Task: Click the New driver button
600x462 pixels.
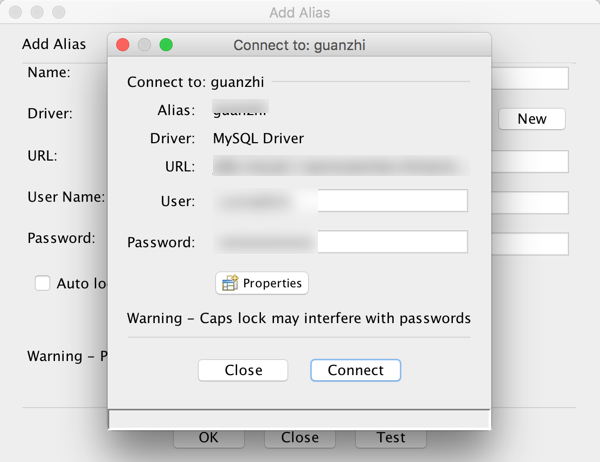Action: tap(532, 119)
